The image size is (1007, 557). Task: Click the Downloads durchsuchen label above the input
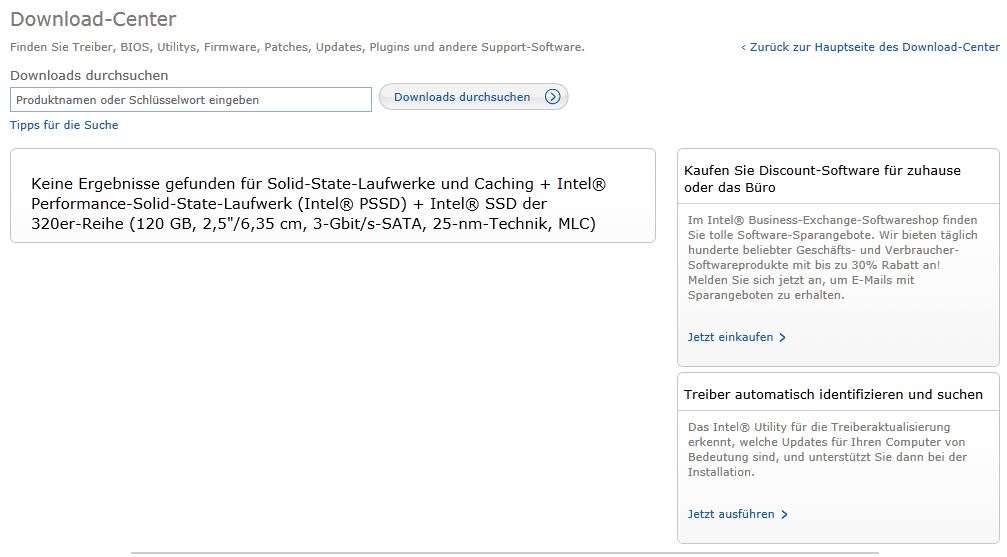(89, 75)
